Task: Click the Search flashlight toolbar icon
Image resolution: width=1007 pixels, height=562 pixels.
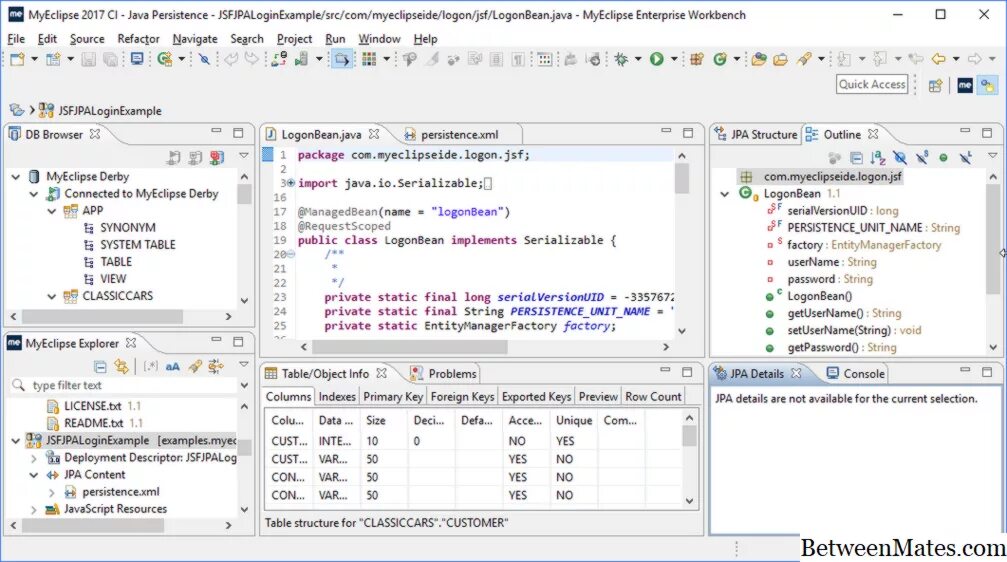Action: [x=804, y=59]
